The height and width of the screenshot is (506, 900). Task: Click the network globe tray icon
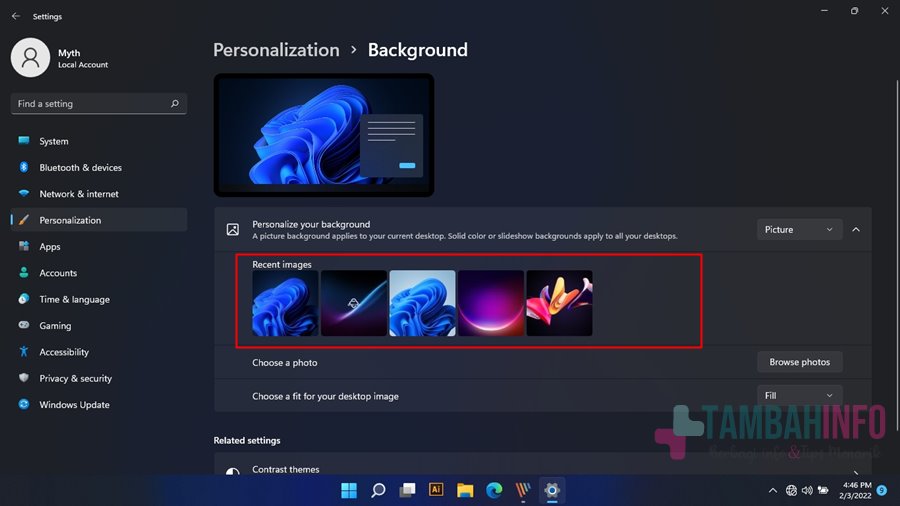pos(791,490)
